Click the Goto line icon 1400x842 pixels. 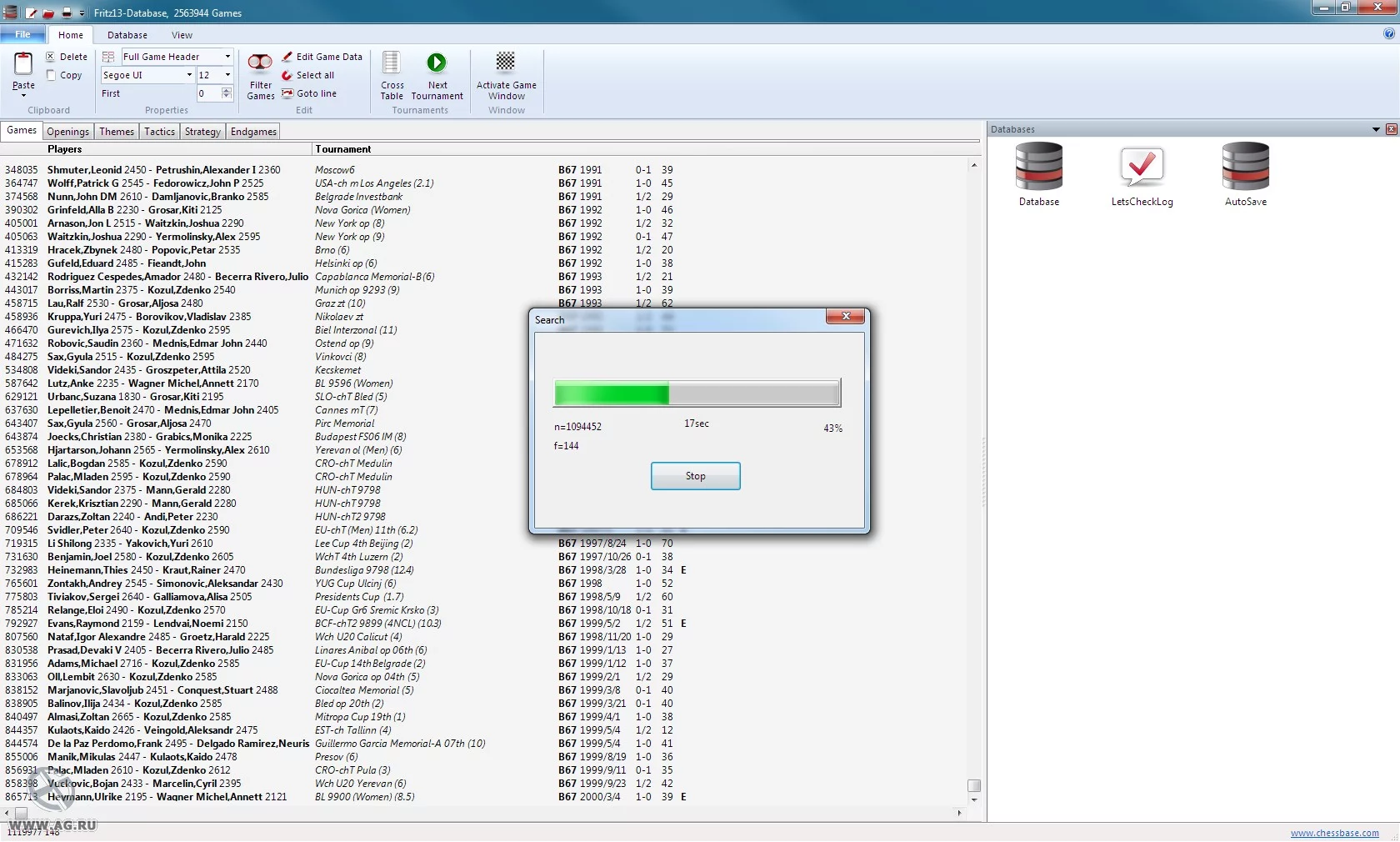tap(287, 93)
